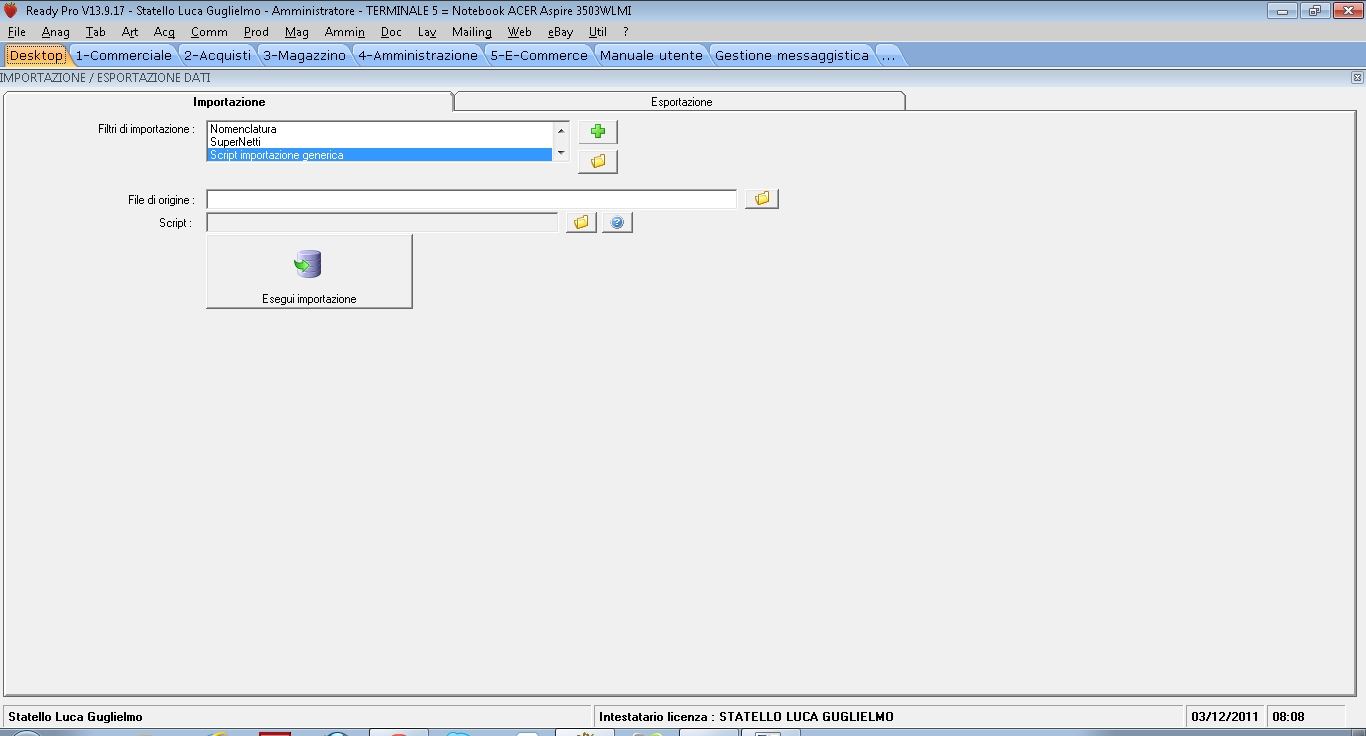The height and width of the screenshot is (736, 1366).
Task: Open the Doc menu
Action: click(391, 32)
